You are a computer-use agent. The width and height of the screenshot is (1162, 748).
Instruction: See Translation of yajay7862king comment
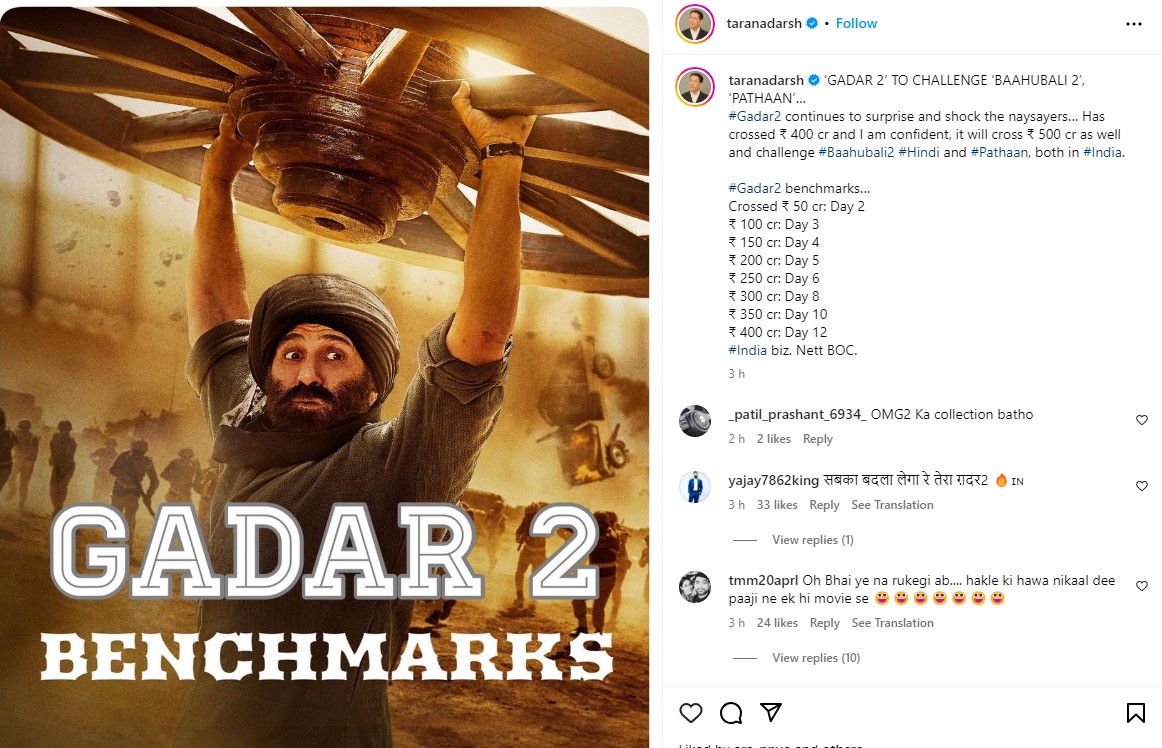click(892, 505)
